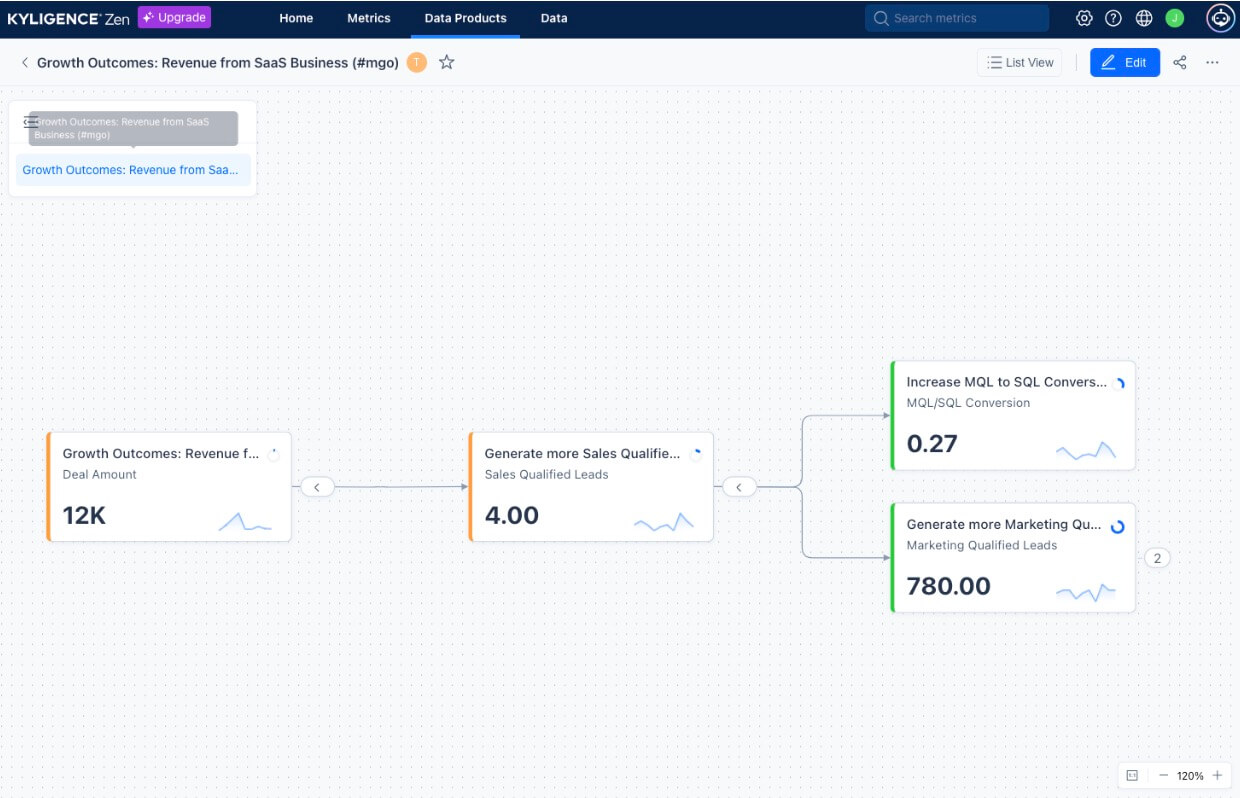Collapse the branches after the Sales Qualified Leads card
The width and height of the screenshot is (1240, 798).
(740, 487)
